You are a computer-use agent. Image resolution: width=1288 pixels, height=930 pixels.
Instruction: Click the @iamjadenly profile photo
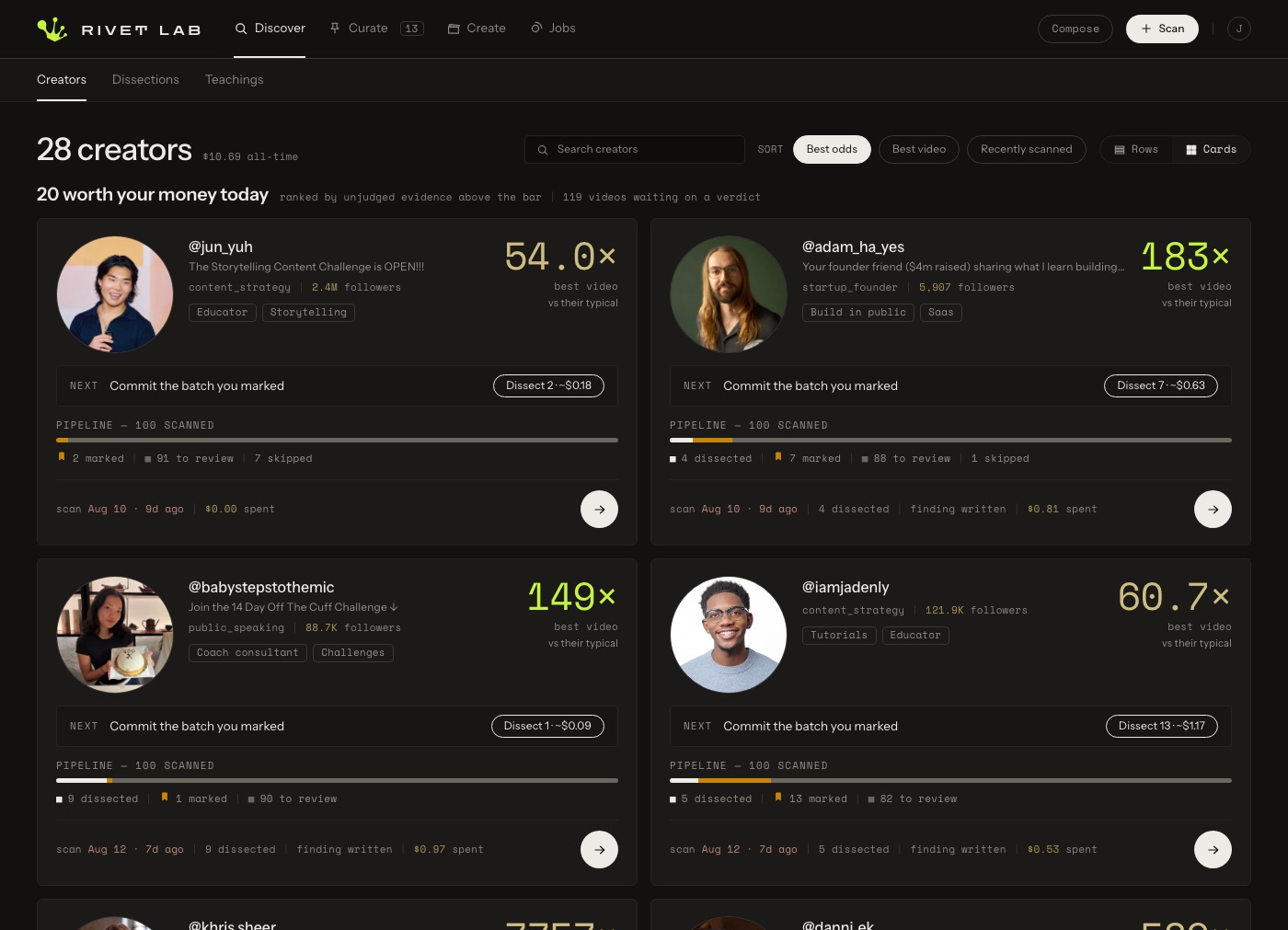click(x=729, y=635)
